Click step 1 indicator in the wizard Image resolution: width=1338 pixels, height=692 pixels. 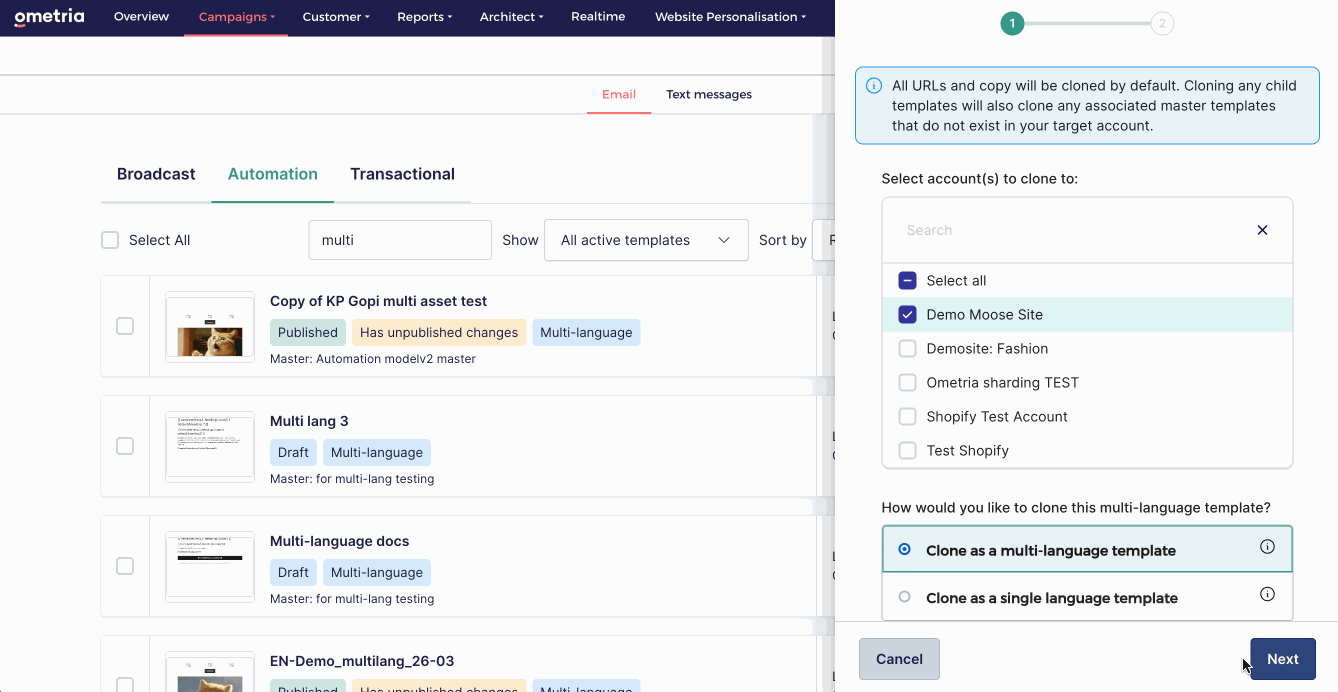1012,23
